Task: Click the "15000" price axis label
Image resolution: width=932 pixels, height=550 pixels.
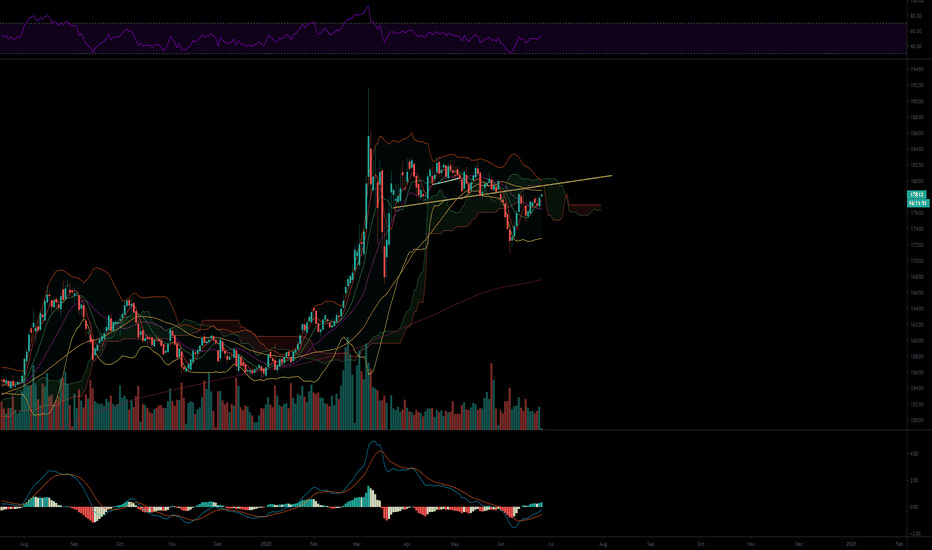Action: coord(917,420)
